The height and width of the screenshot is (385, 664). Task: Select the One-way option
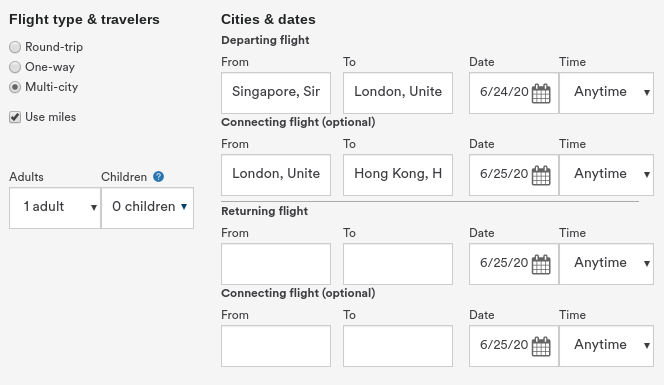(x=15, y=67)
